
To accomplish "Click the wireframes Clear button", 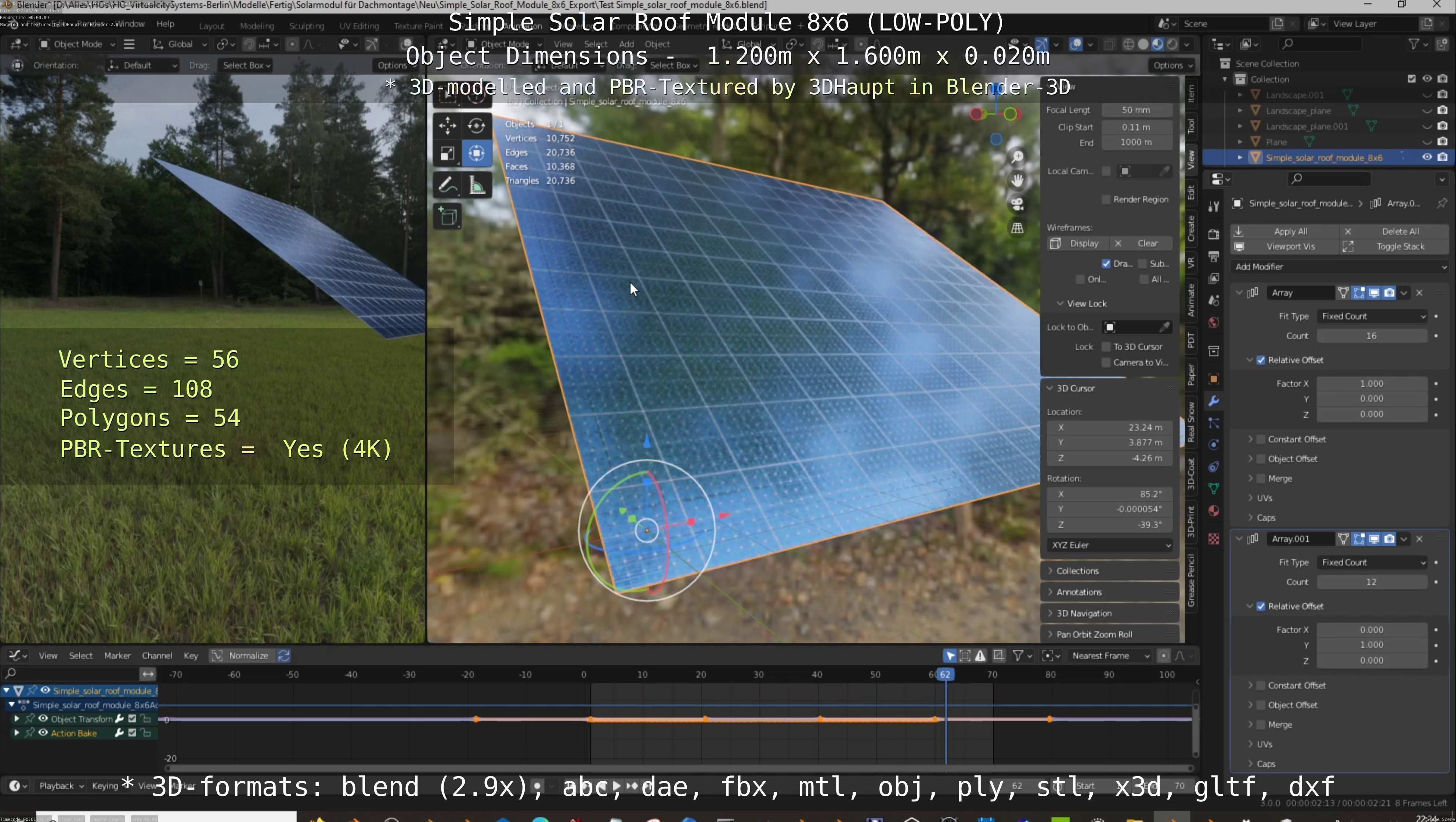I will point(1141,243).
